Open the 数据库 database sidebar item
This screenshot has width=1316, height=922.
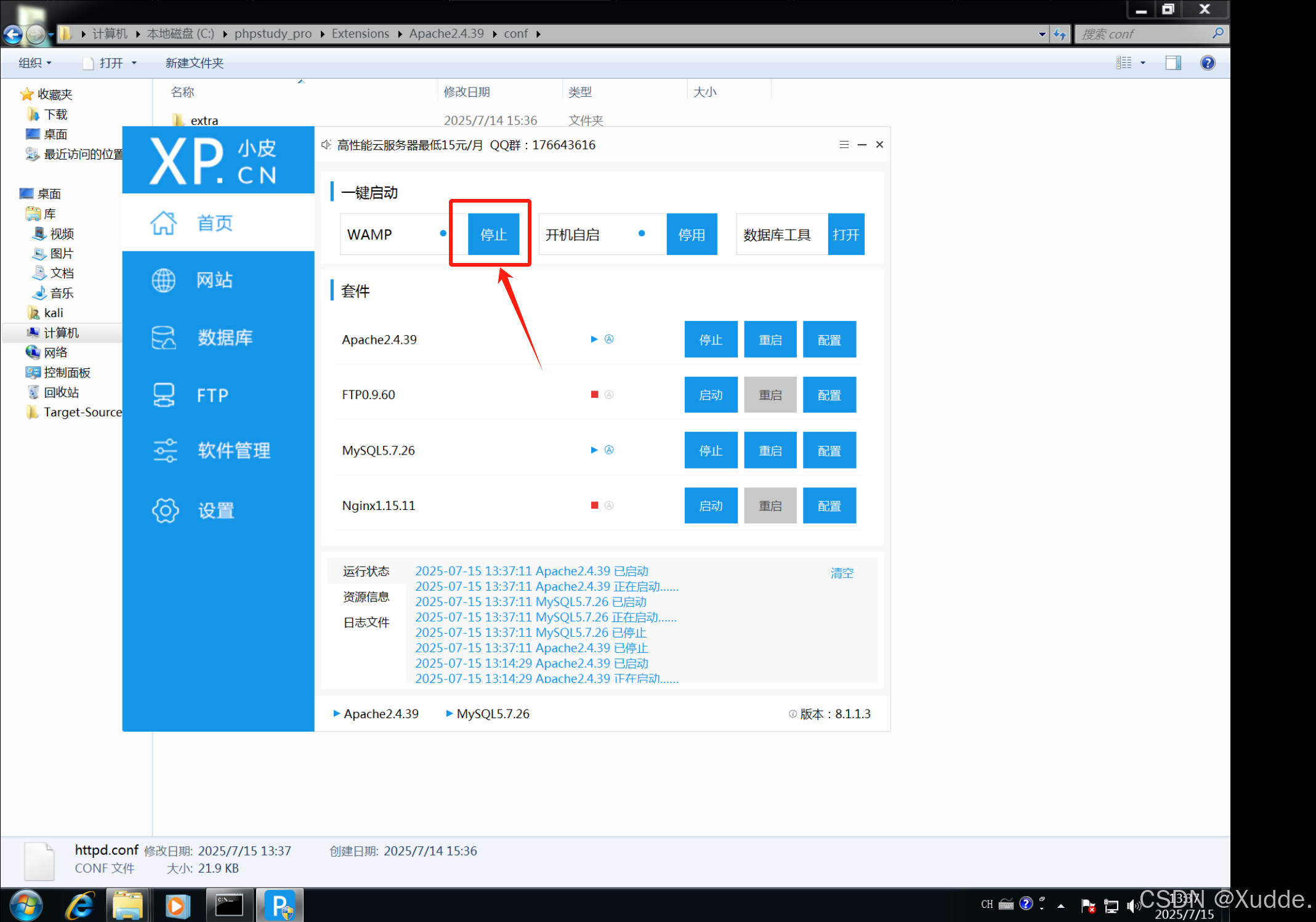(x=218, y=337)
